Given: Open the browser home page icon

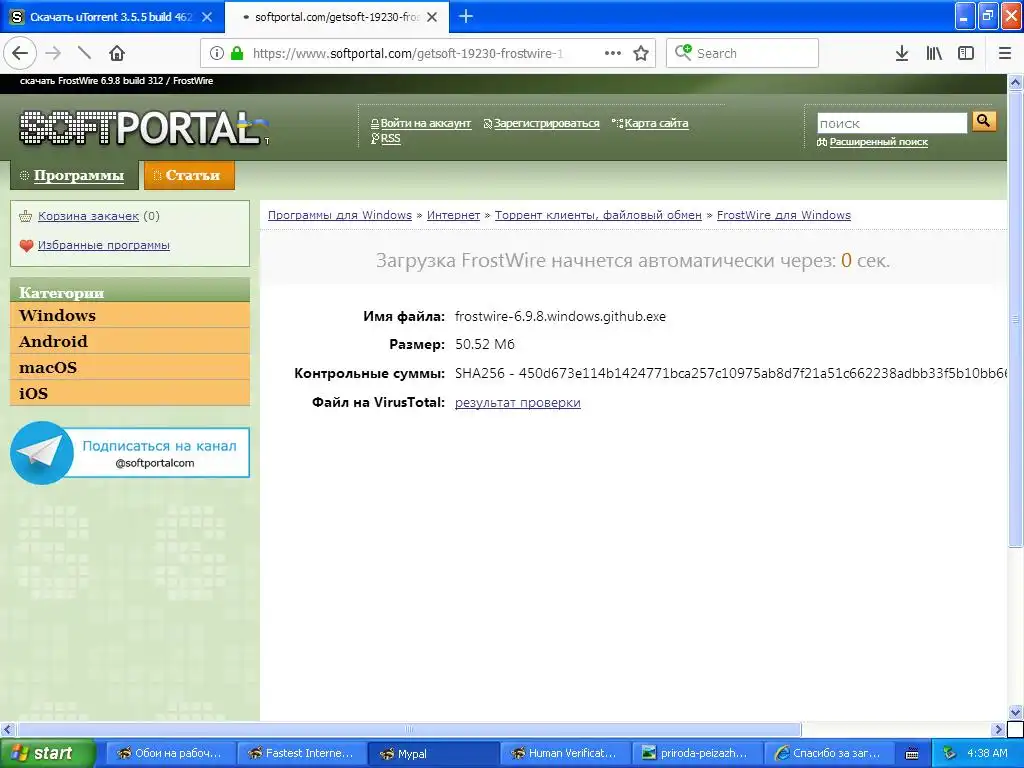Looking at the screenshot, I should pos(117,54).
